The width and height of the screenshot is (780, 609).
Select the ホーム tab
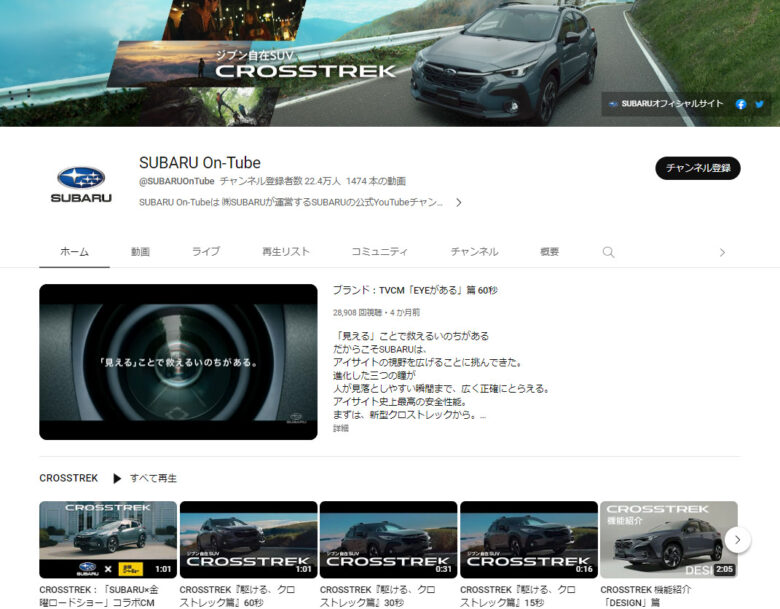pyautogui.click(x=74, y=252)
